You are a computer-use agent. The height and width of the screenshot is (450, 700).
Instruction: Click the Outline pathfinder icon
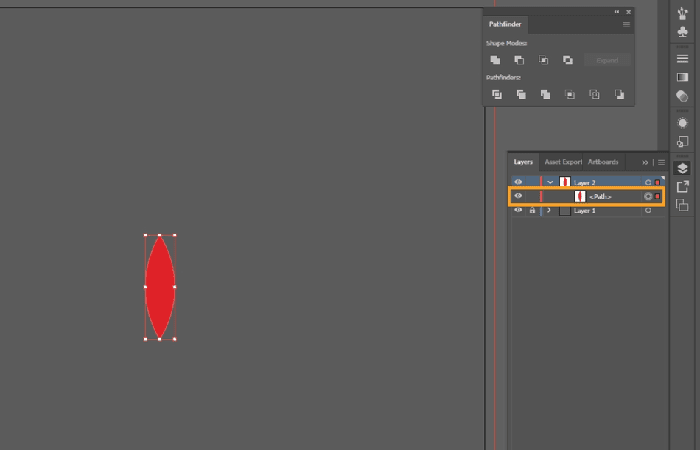tap(594, 94)
